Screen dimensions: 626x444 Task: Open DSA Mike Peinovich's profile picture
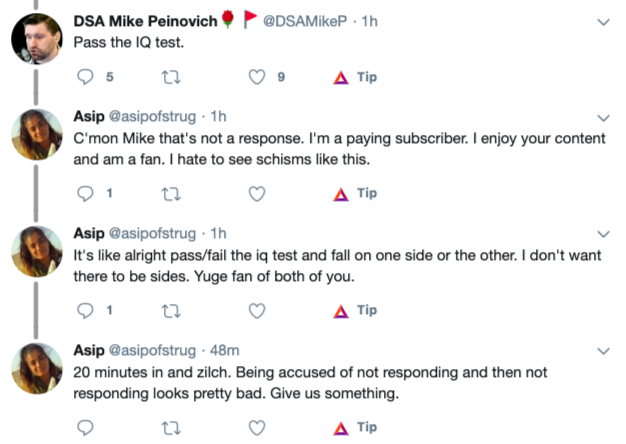coord(38,40)
